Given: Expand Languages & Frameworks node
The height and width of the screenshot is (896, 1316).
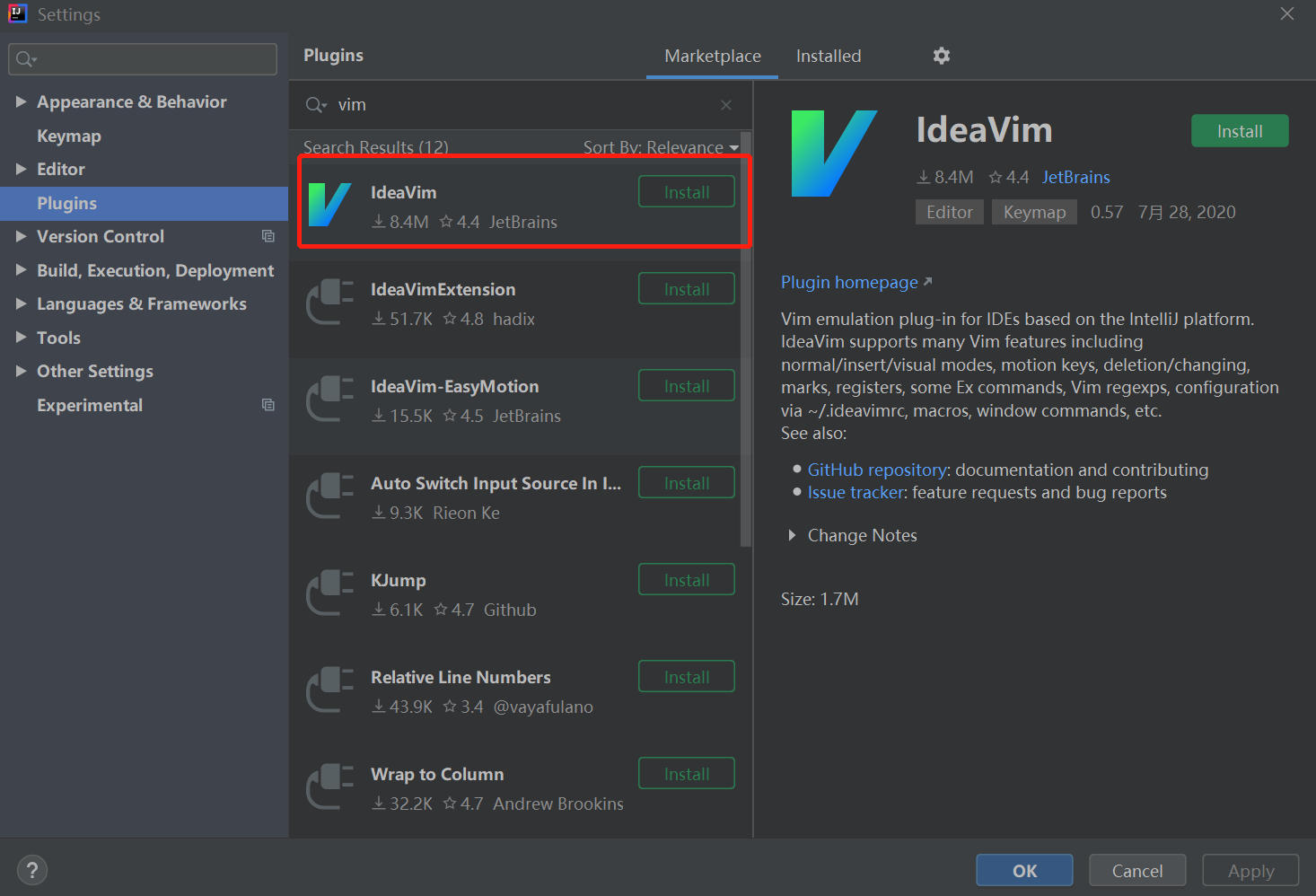Looking at the screenshot, I should (x=21, y=303).
